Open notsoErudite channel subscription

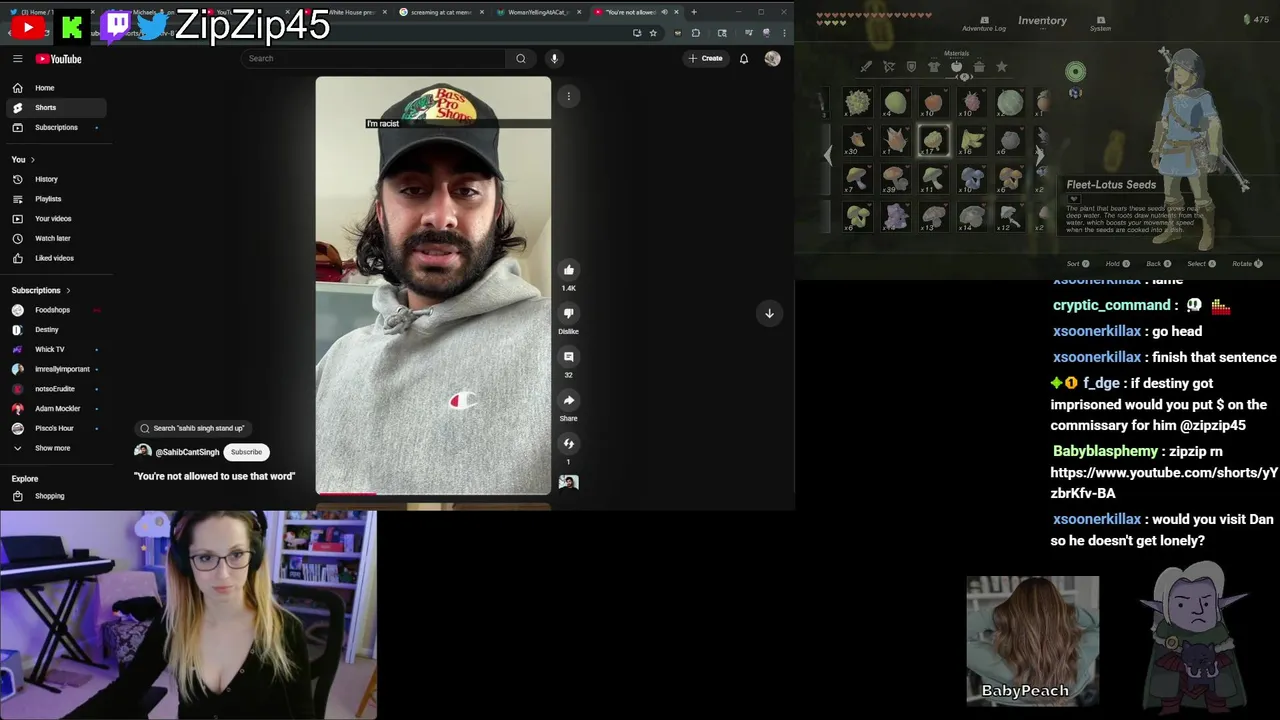(56, 389)
